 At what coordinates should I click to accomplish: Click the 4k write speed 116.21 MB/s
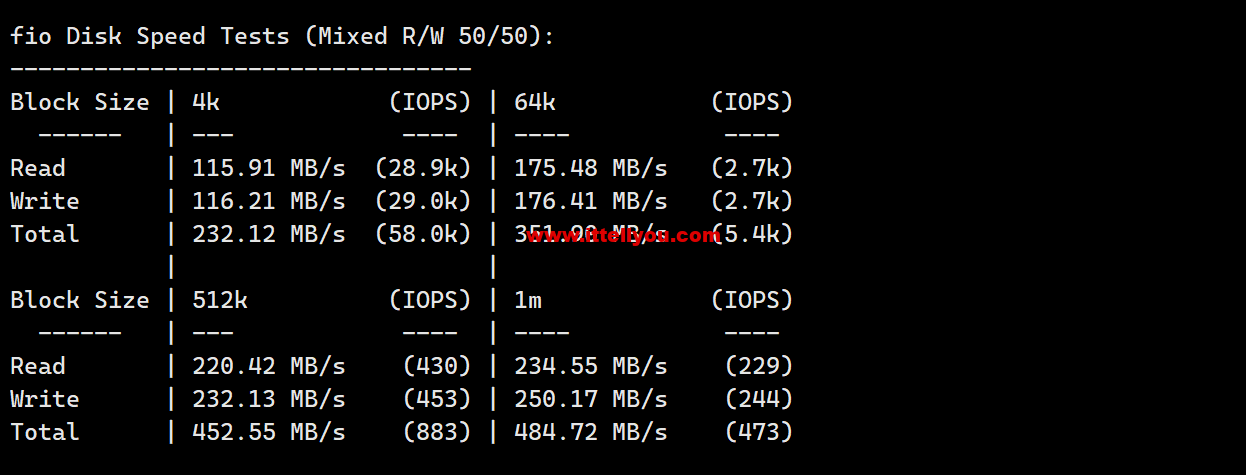[269, 201]
